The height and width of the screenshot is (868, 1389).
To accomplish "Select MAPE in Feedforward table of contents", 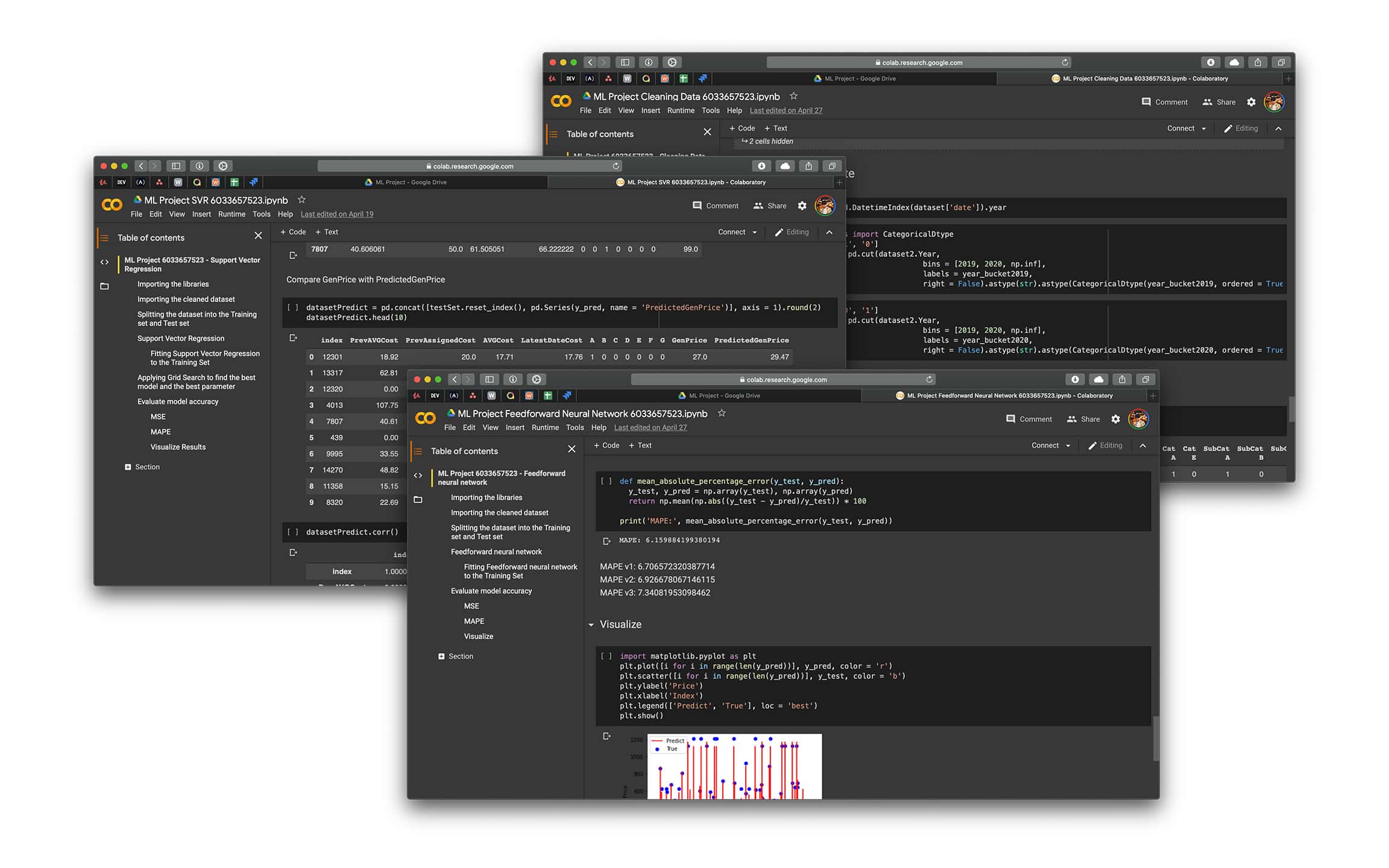I will 474,621.
